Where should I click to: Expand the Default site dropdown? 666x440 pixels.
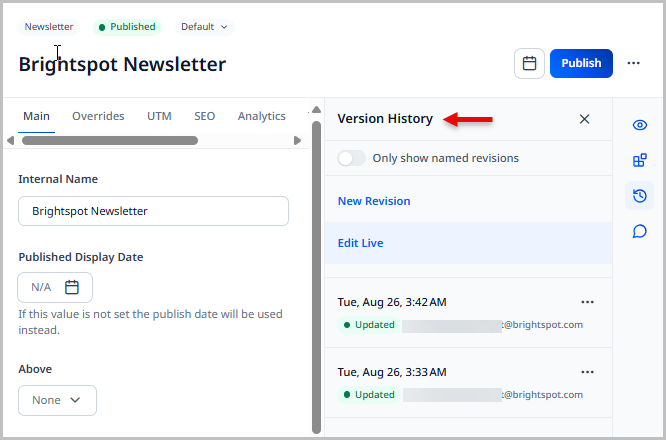204,27
